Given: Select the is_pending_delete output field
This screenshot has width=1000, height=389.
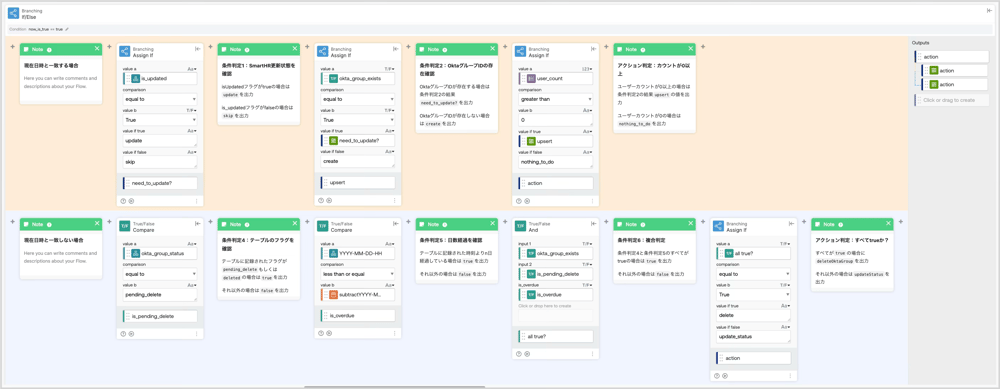Looking at the screenshot, I should [x=159, y=316].
